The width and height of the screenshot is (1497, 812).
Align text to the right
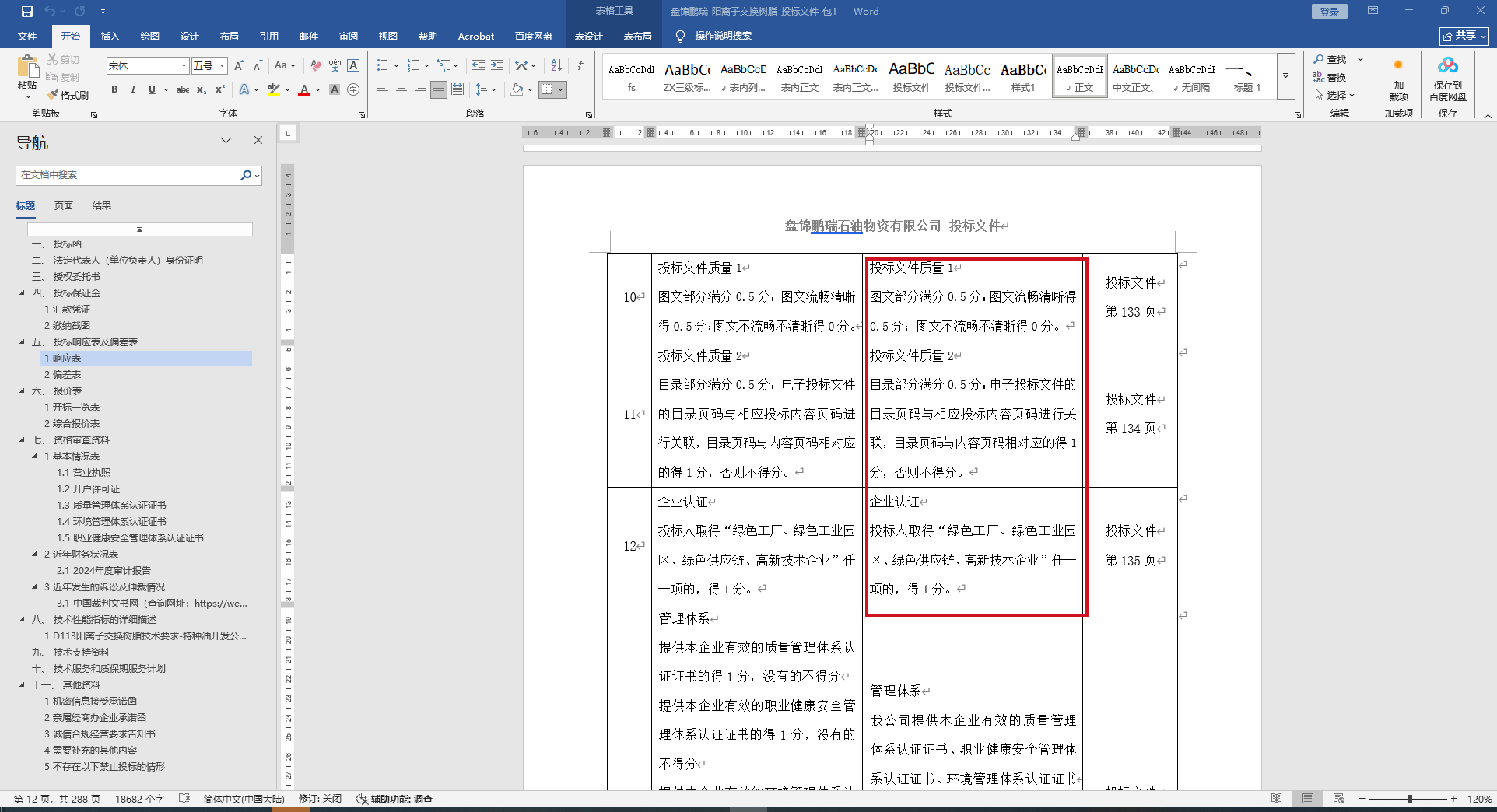[420, 90]
